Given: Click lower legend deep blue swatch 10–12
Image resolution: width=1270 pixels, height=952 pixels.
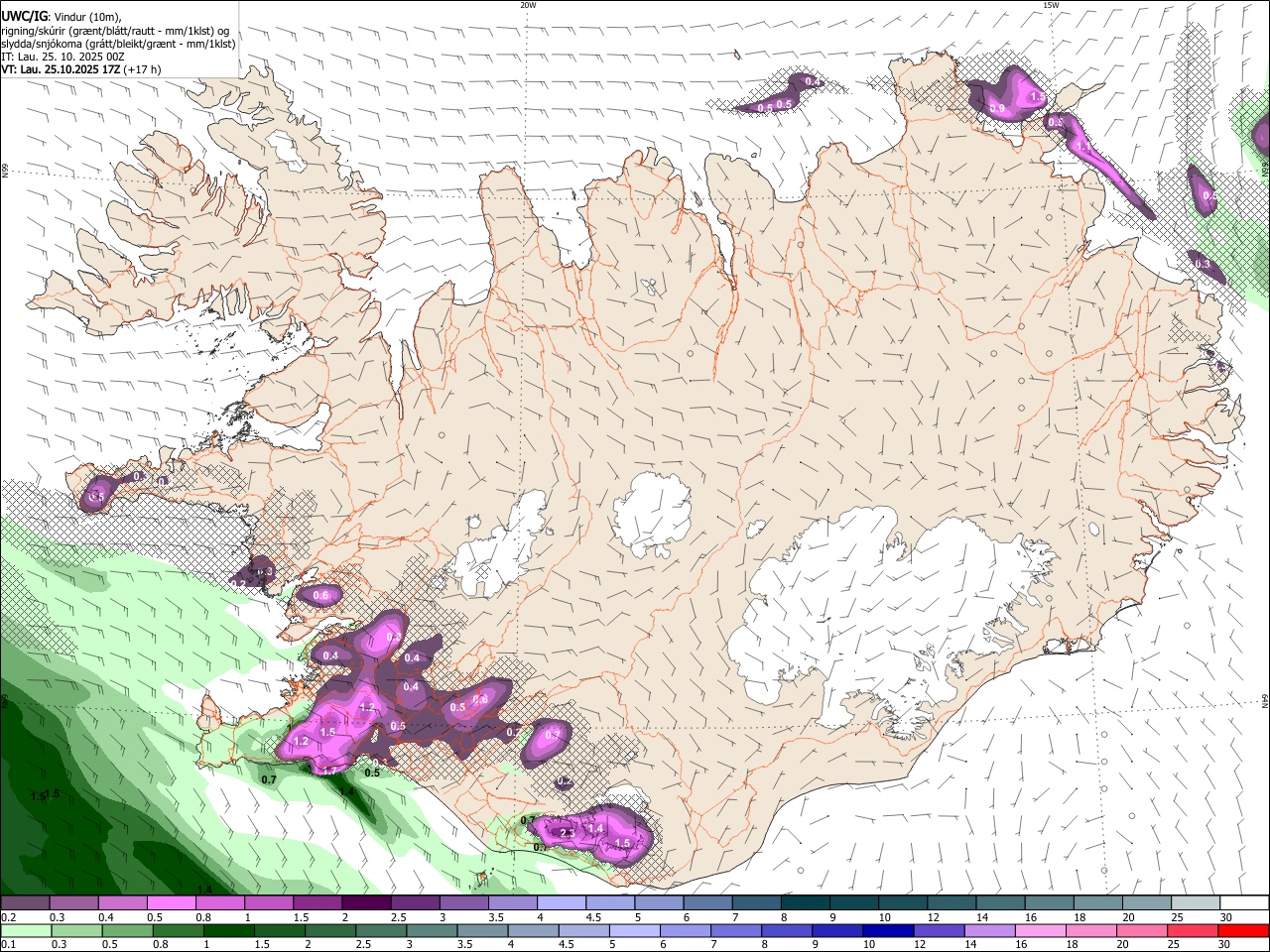Looking at the screenshot, I should pos(886,931).
